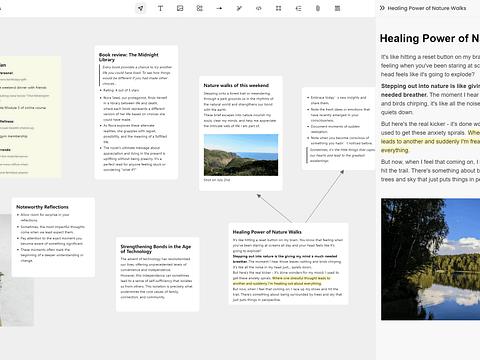Open the Nature walks of this weekend card
480x360 pixels.
[x=241, y=133]
